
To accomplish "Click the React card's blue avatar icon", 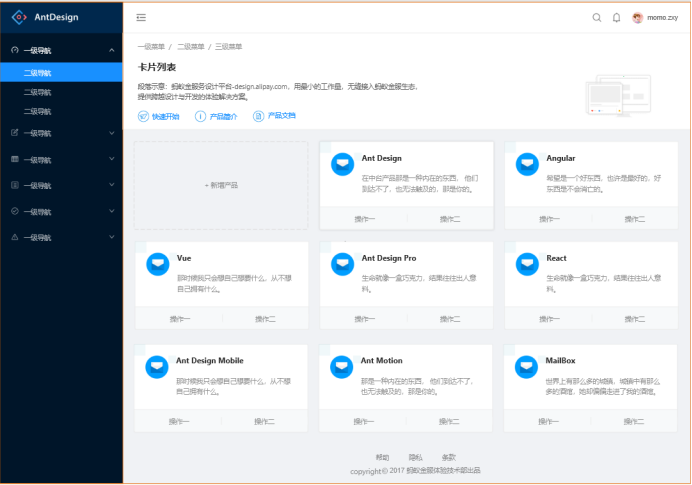I will [x=527, y=264].
